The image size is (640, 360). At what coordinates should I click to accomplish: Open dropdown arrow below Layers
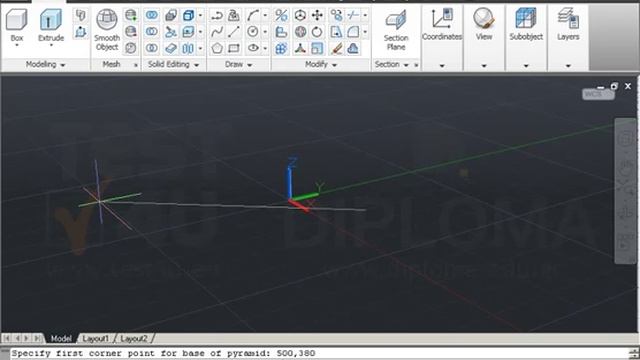(568, 65)
